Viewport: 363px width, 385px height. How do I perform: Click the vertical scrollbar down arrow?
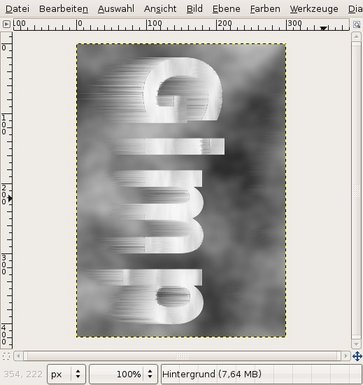click(356, 344)
